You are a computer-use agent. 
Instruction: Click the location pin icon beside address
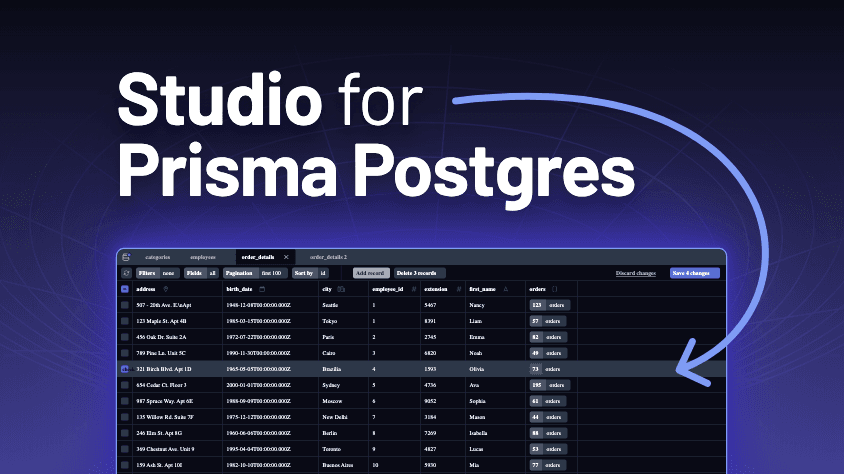coord(166,289)
